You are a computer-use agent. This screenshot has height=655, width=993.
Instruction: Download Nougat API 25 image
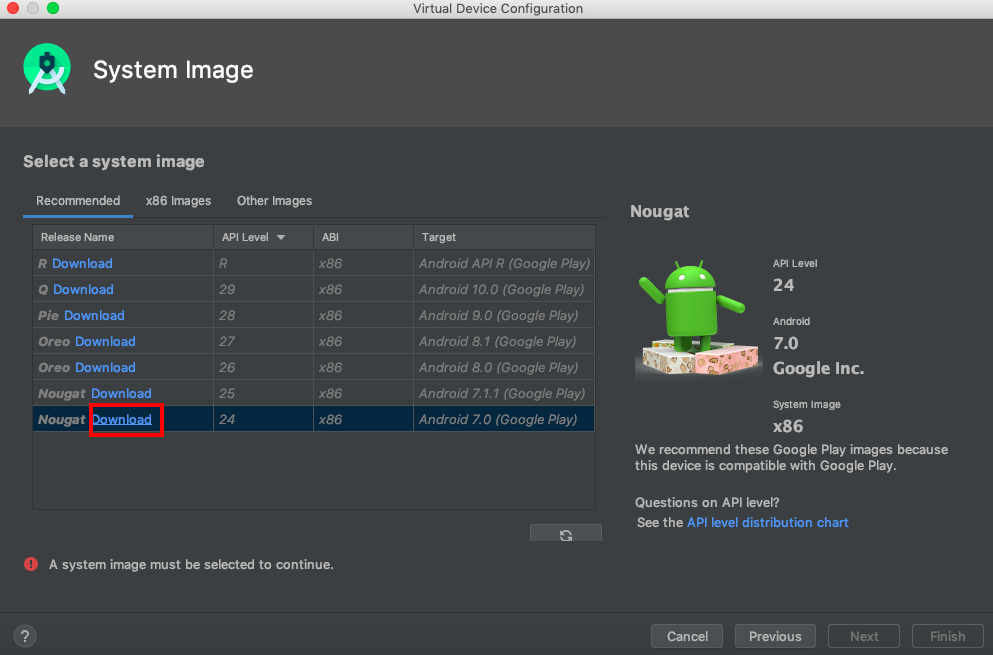pyautogui.click(x=122, y=393)
